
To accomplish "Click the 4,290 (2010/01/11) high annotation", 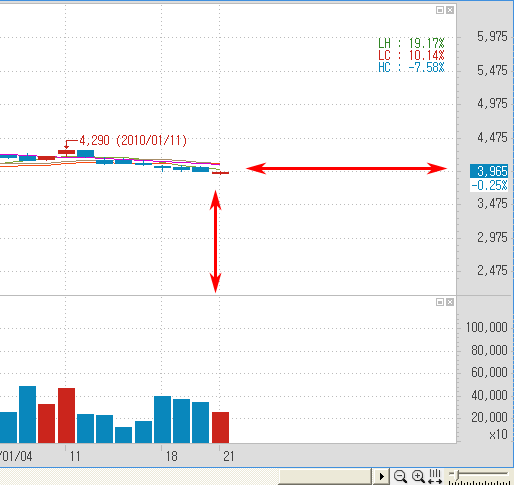I will (133, 140).
